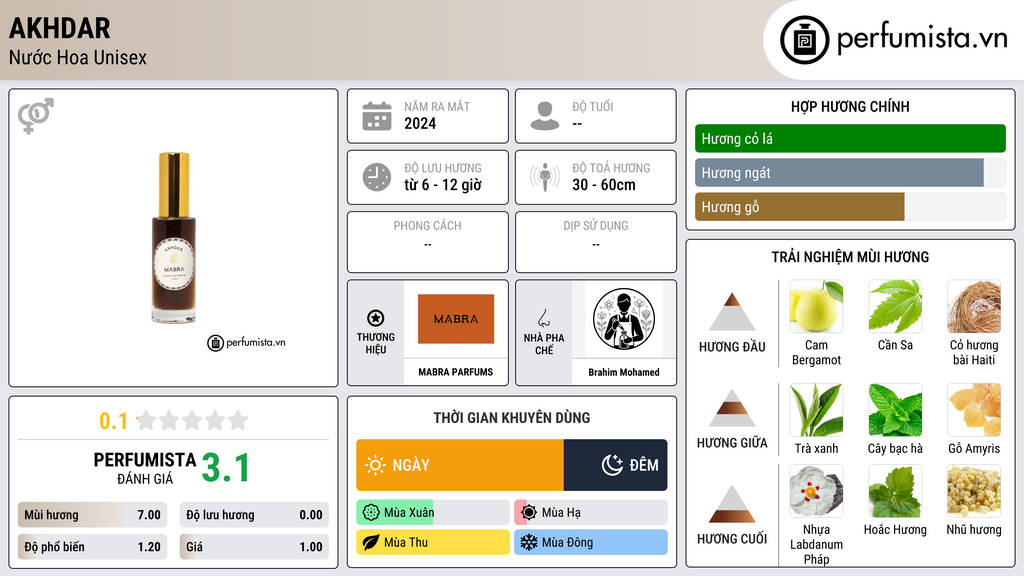Open the Cây bạc hà note image

pyautogui.click(x=895, y=409)
